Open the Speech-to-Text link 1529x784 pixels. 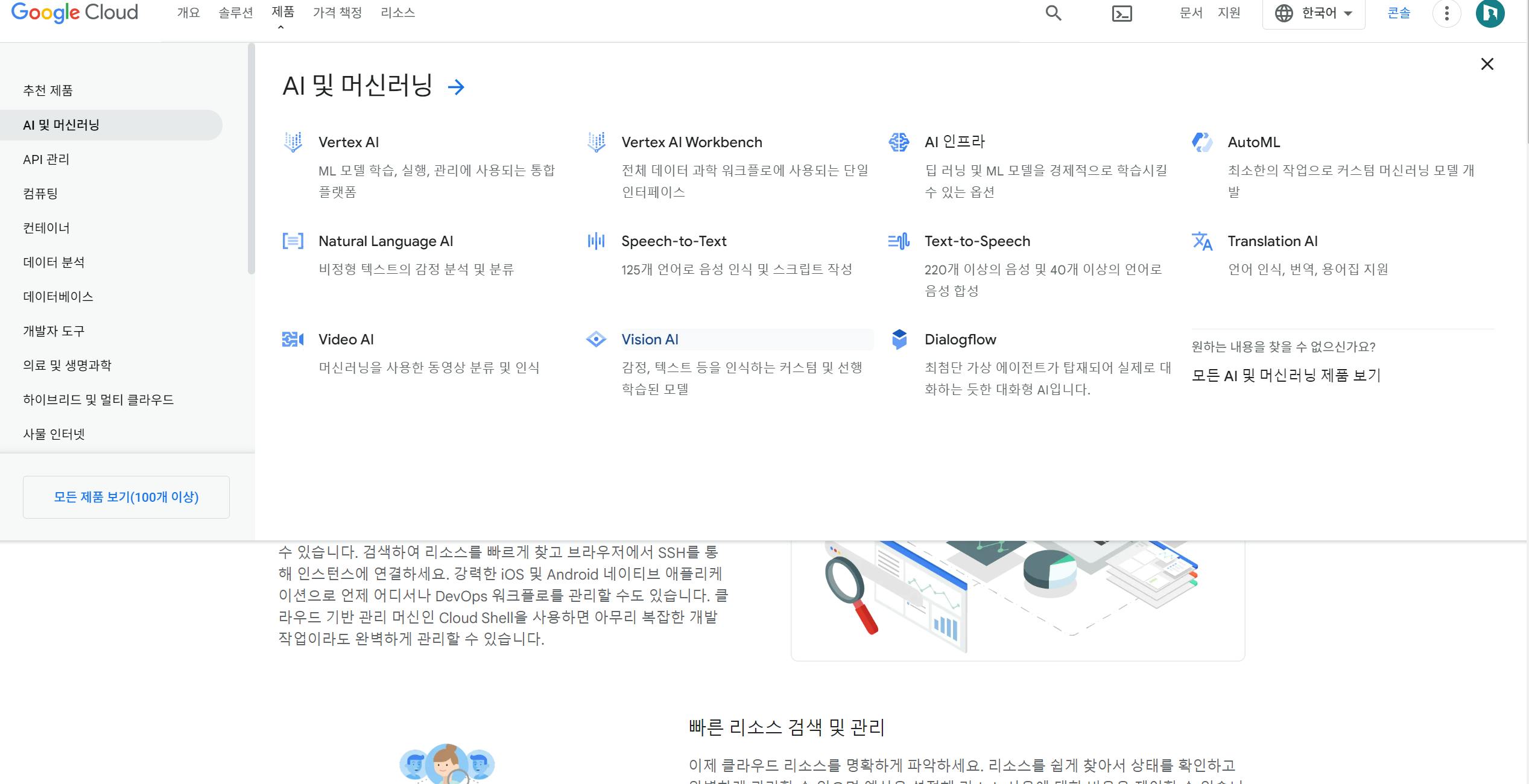[674, 241]
